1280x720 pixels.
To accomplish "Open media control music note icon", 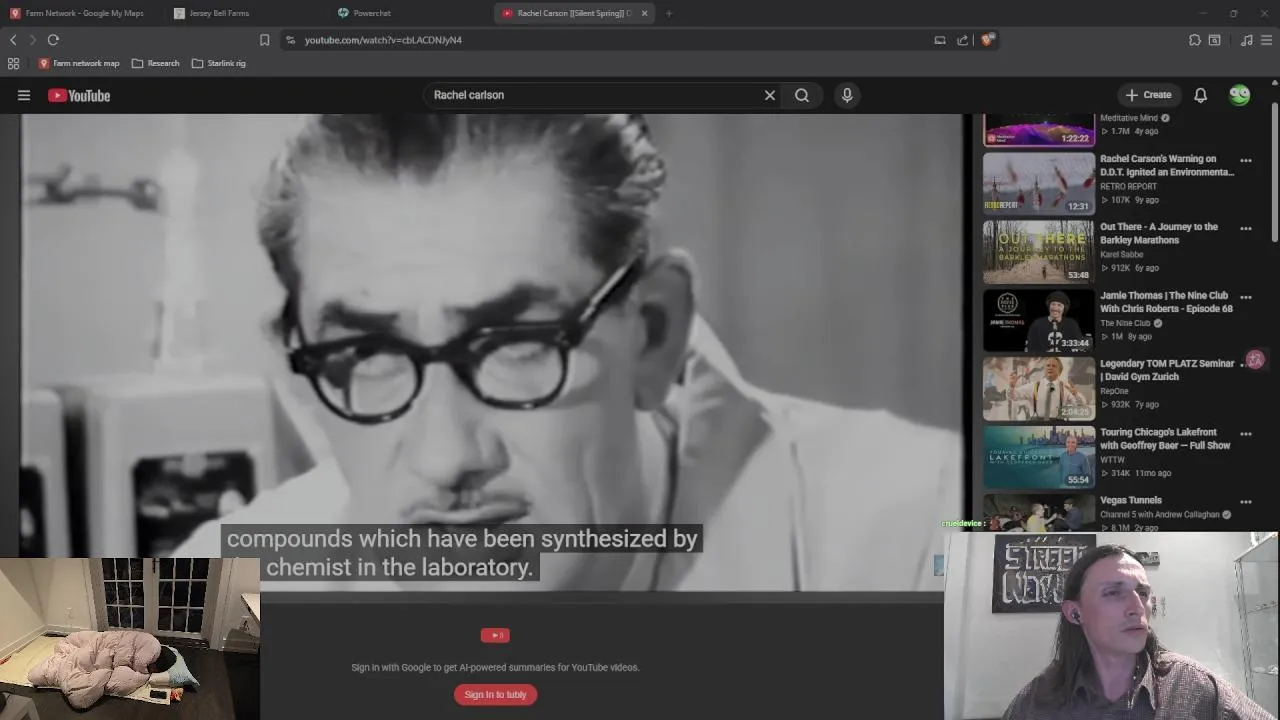I will click(1246, 40).
